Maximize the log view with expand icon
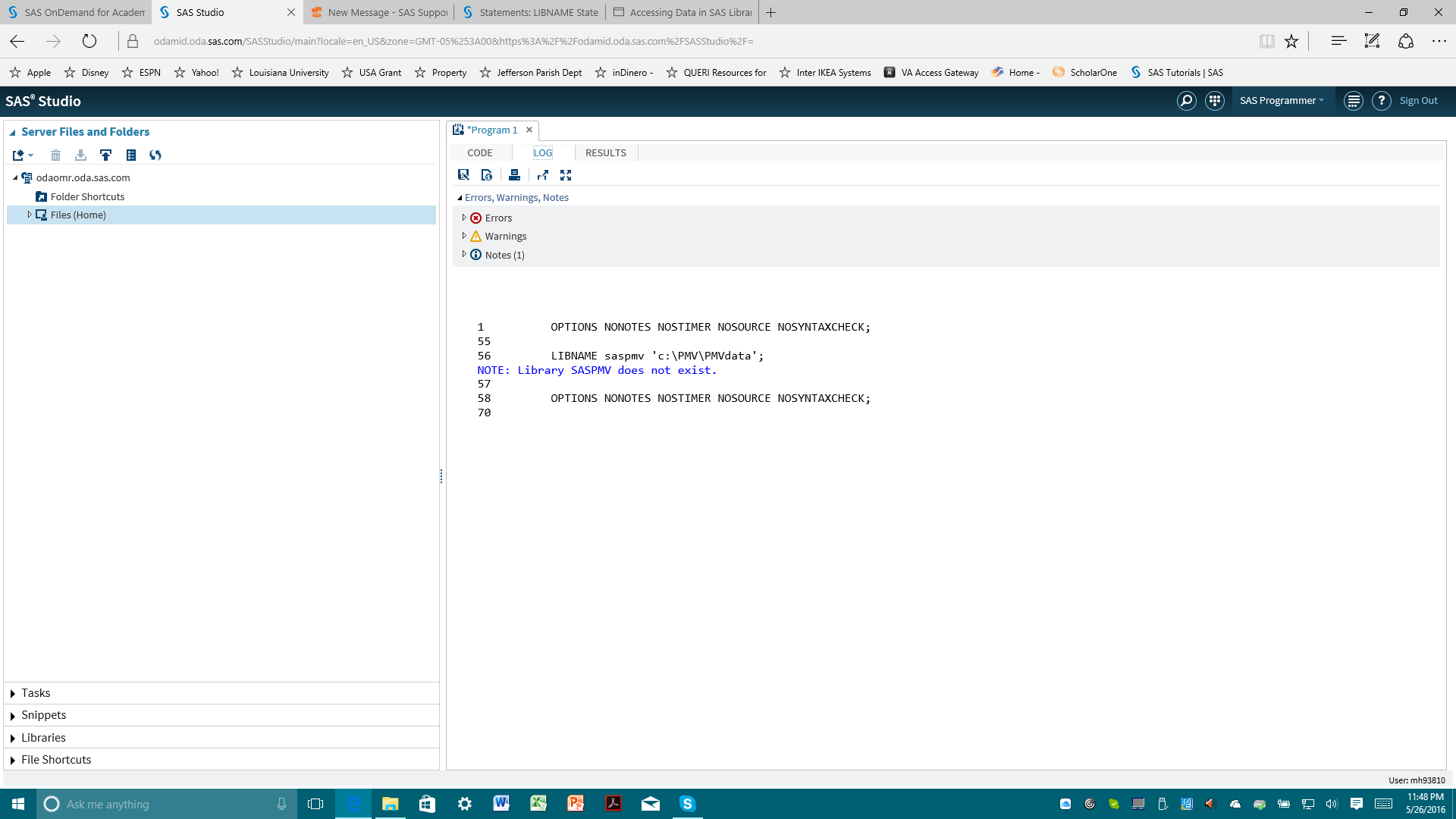 pos(566,175)
